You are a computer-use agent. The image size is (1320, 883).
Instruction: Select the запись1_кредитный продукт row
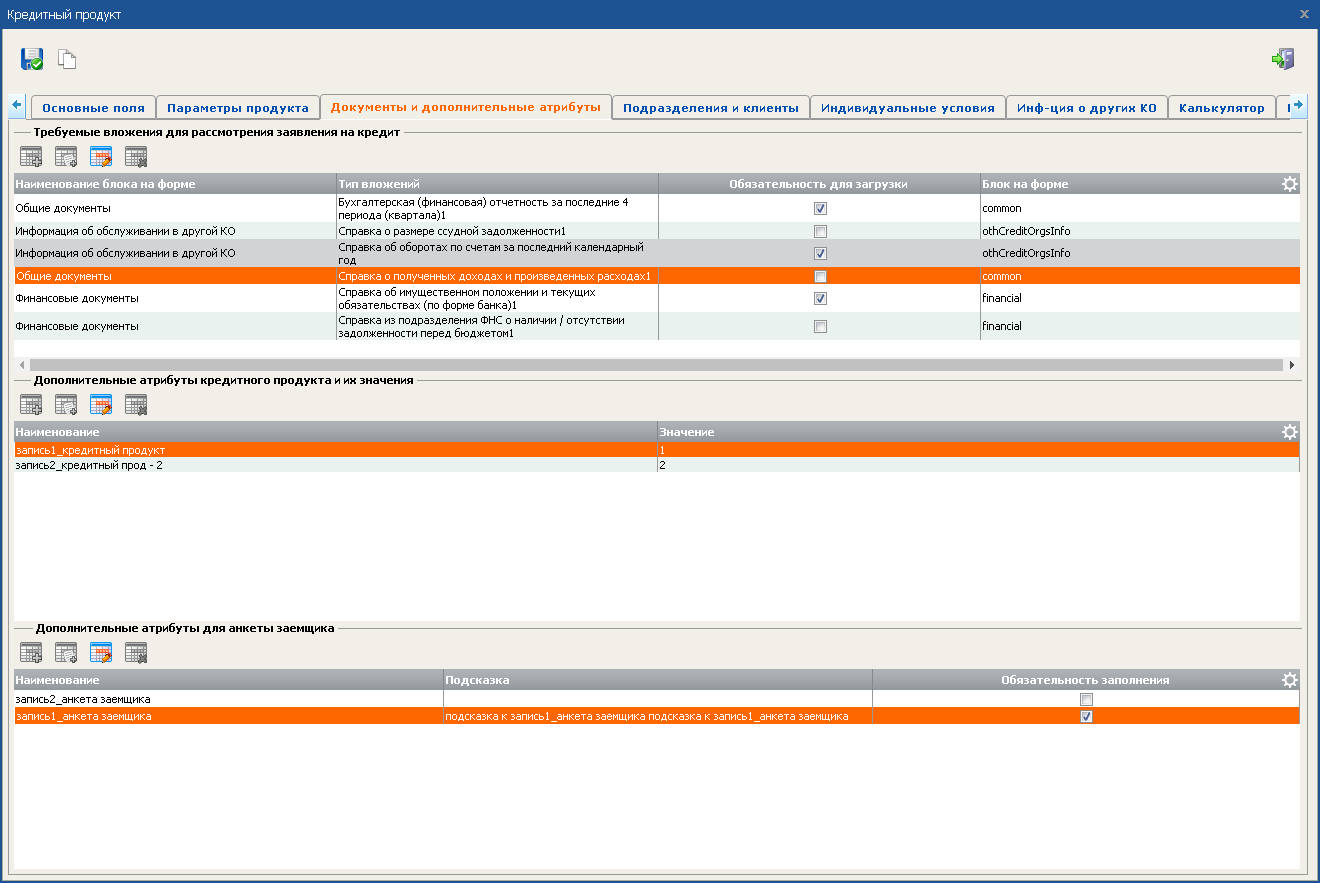[657, 450]
